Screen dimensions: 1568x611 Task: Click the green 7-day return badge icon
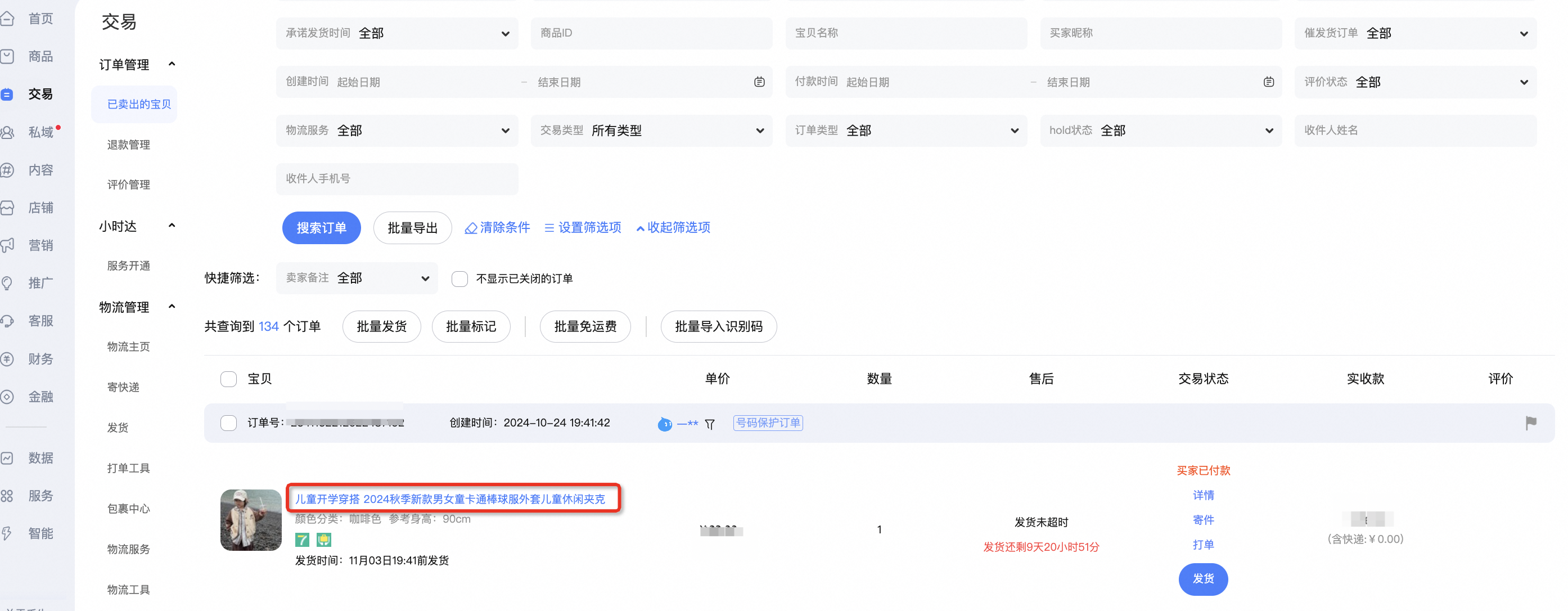click(302, 540)
